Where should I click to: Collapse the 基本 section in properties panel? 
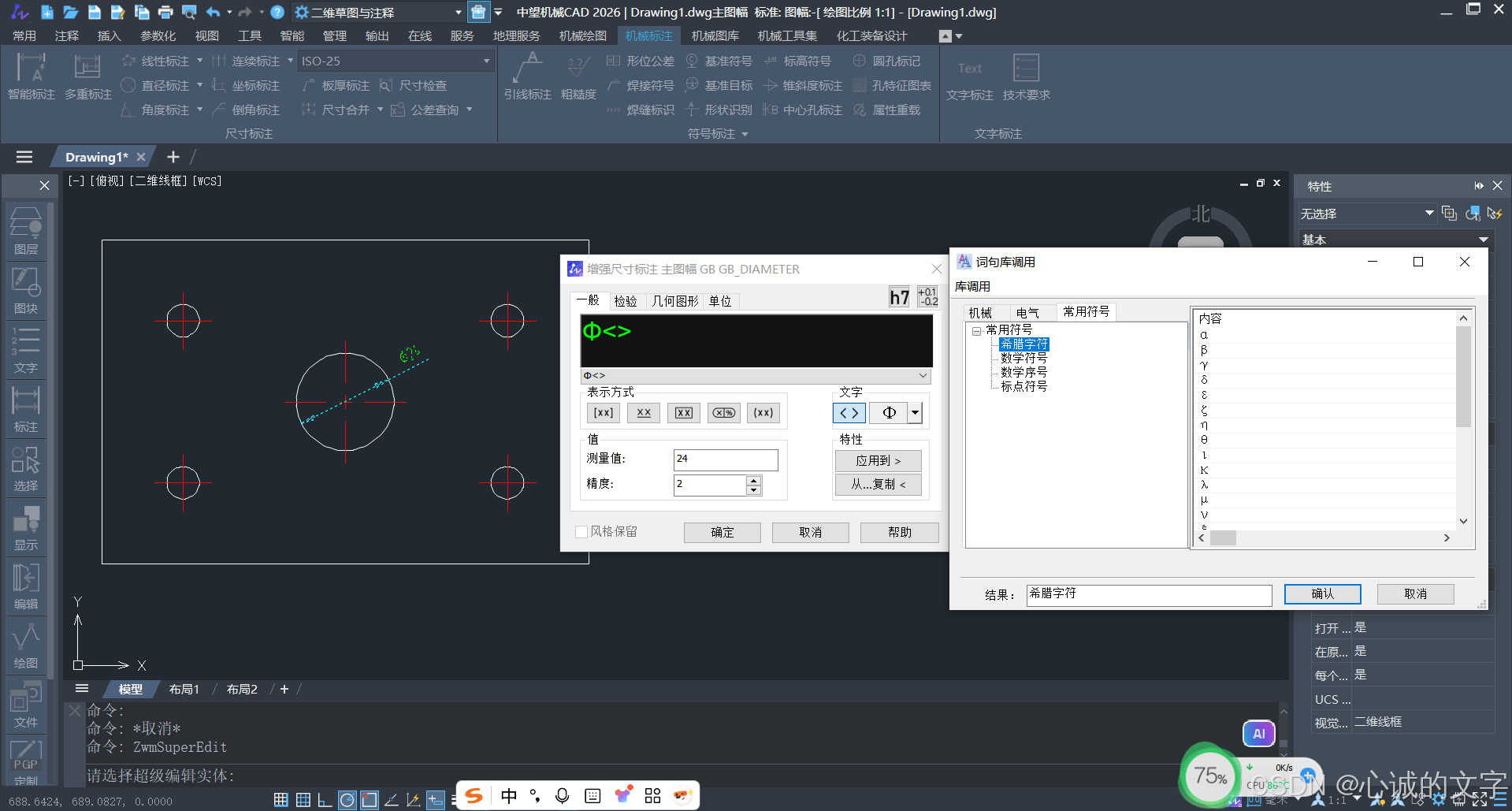(1484, 240)
